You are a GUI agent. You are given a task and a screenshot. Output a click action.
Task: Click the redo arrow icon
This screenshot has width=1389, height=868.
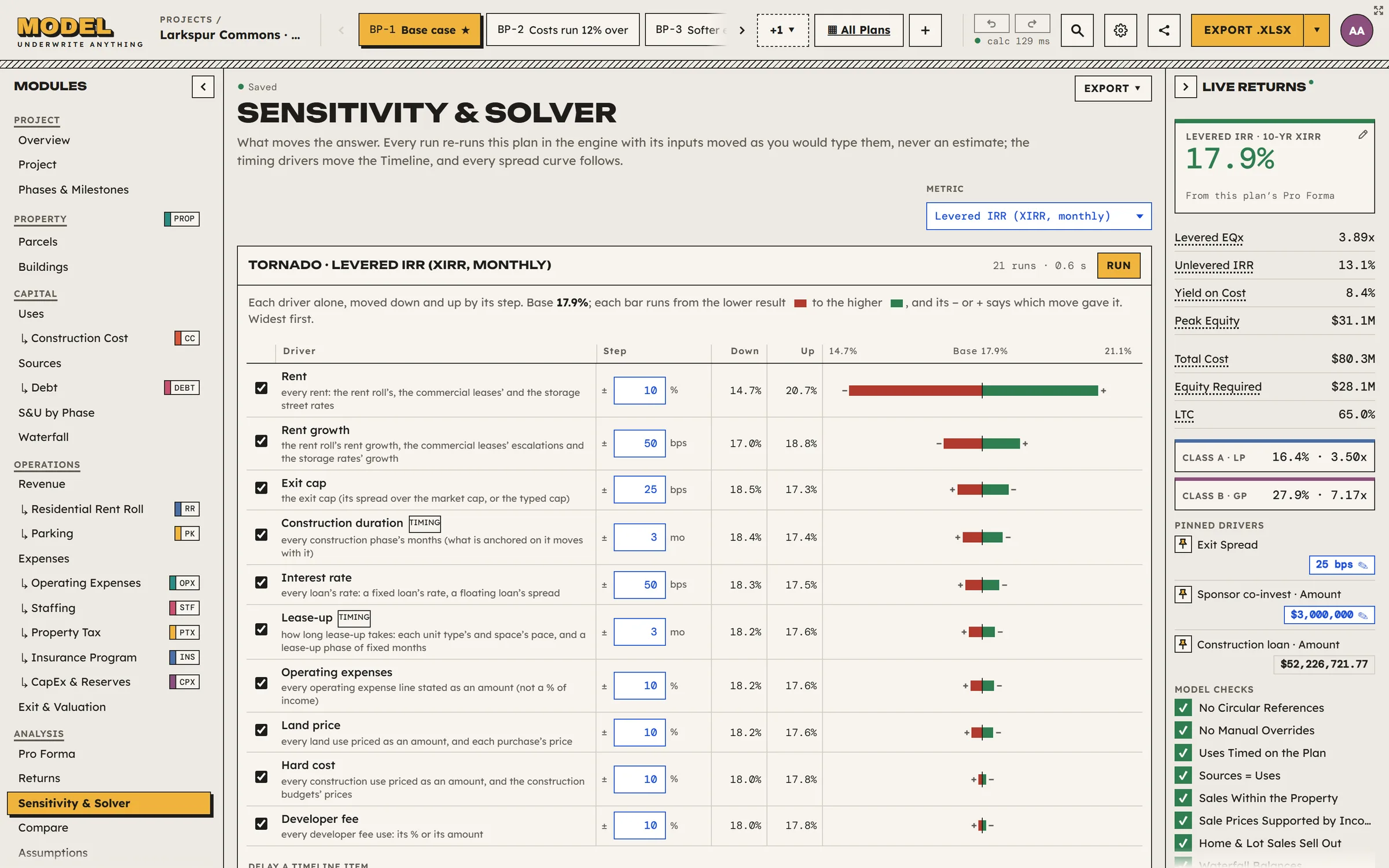pos(1032,24)
